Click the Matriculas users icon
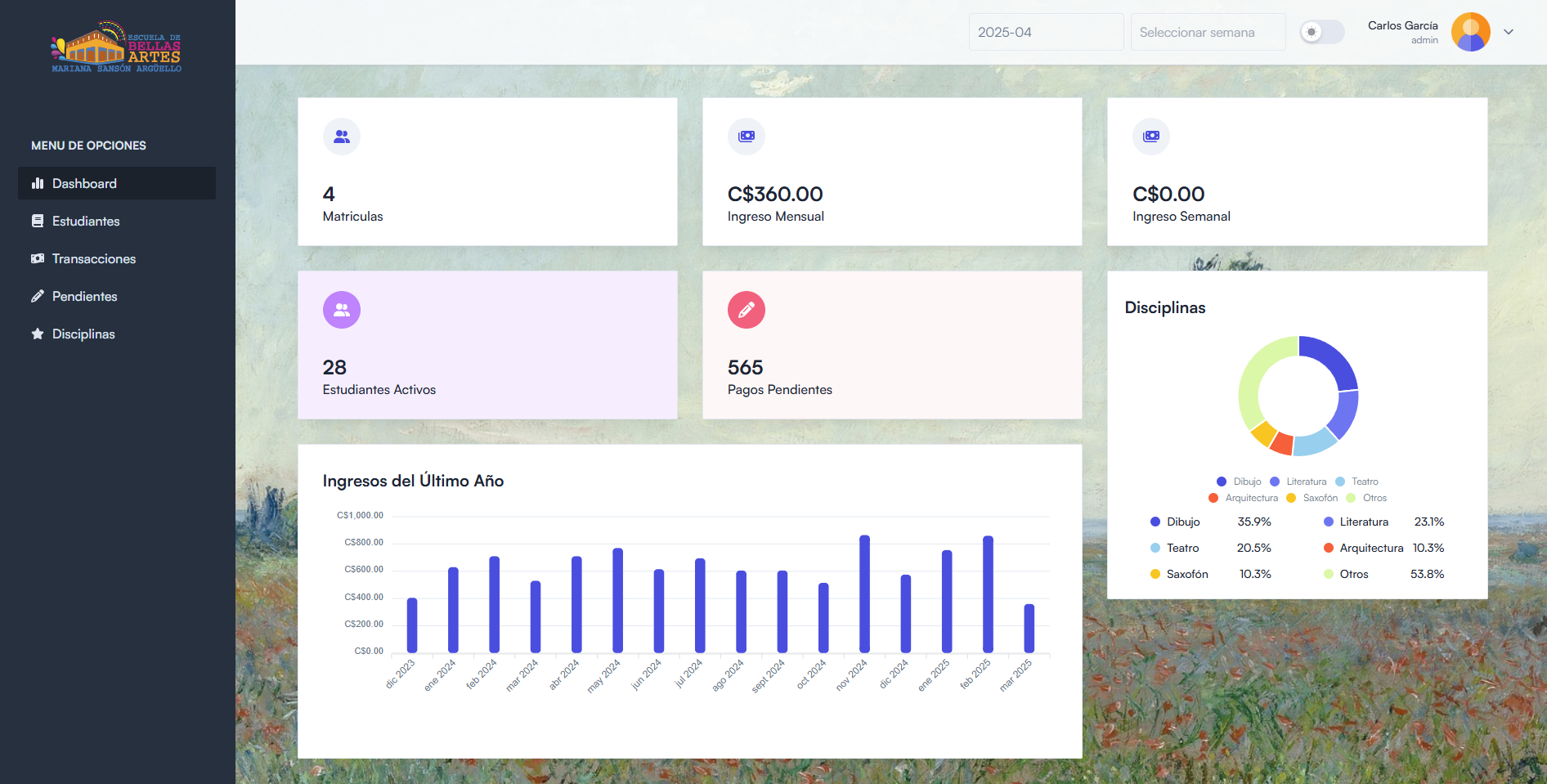1547x784 pixels. [342, 137]
